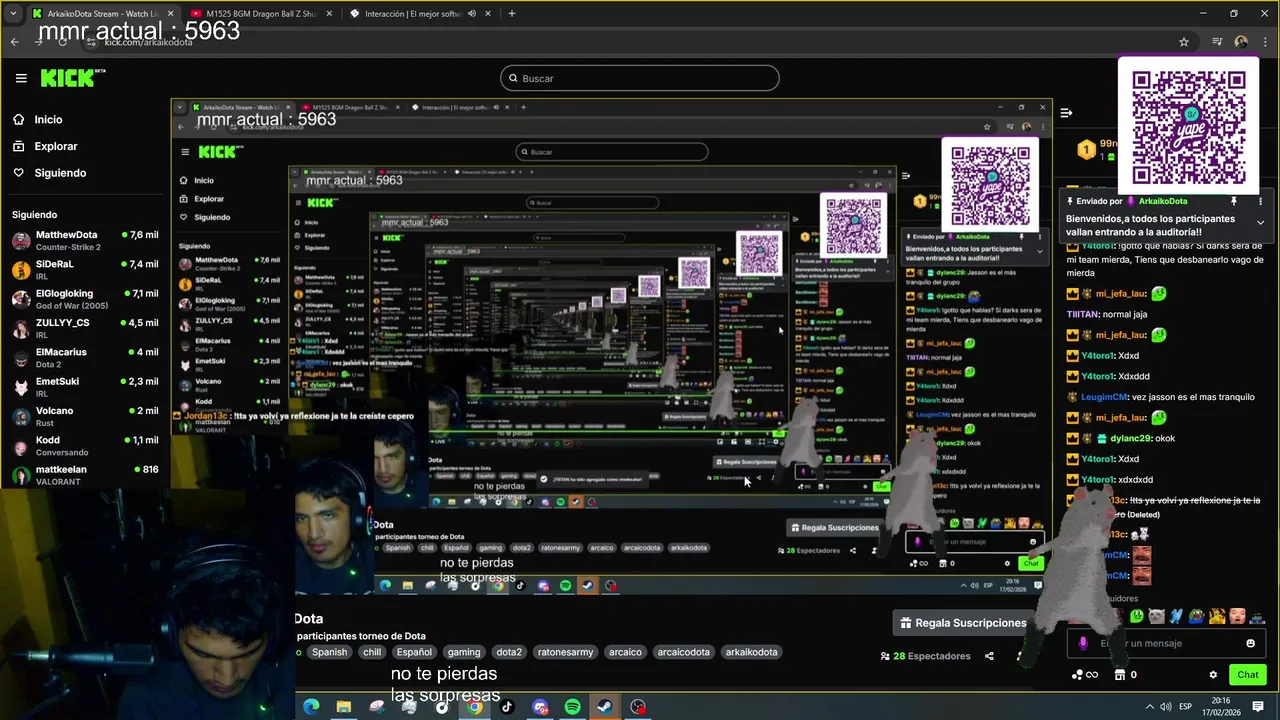Viewport: 1280px width, 720px height.
Task: Click the green KICK logo
Action: [68, 78]
